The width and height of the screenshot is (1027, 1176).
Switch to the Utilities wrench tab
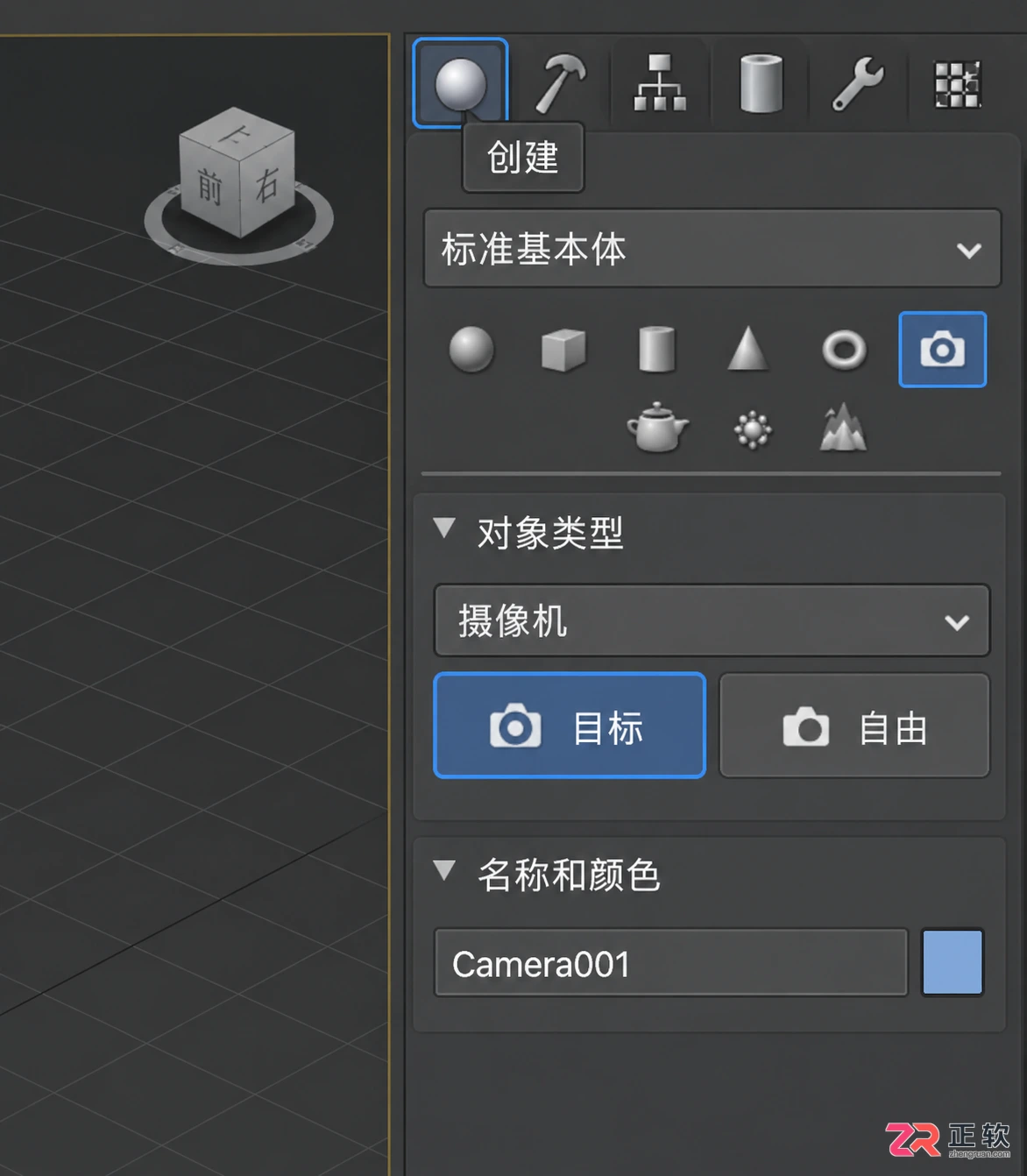point(858,83)
